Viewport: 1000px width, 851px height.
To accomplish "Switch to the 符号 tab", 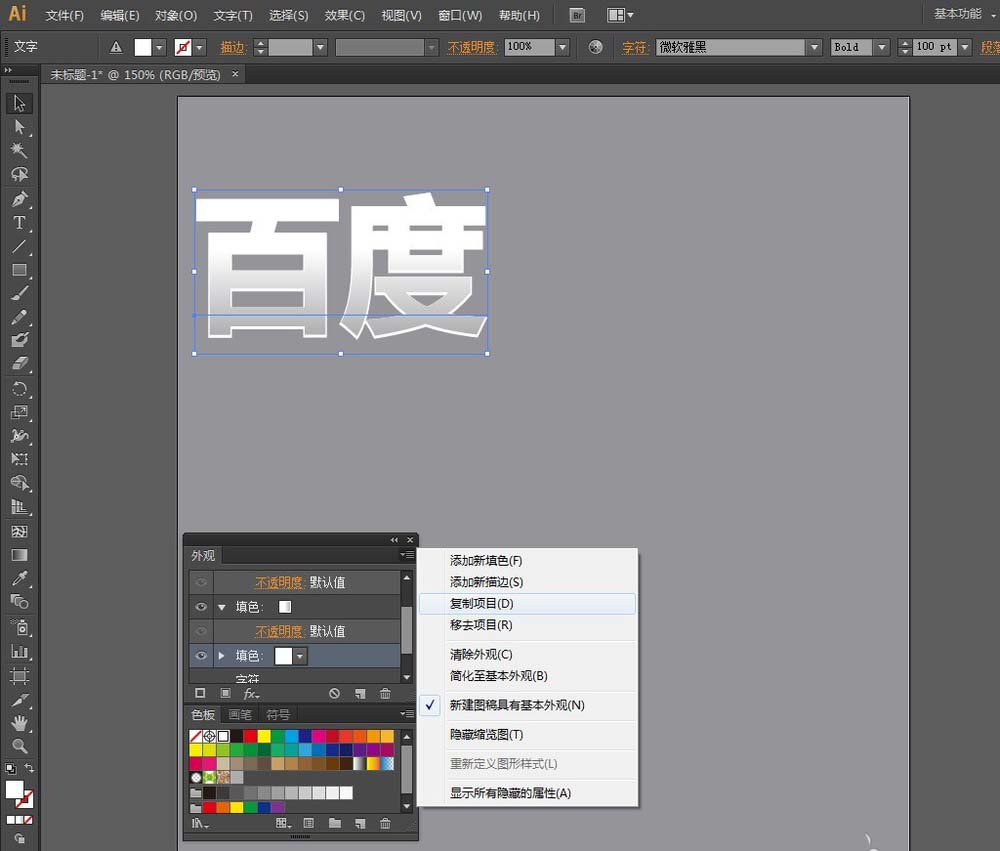I will pyautogui.click(x=278, y=714).
